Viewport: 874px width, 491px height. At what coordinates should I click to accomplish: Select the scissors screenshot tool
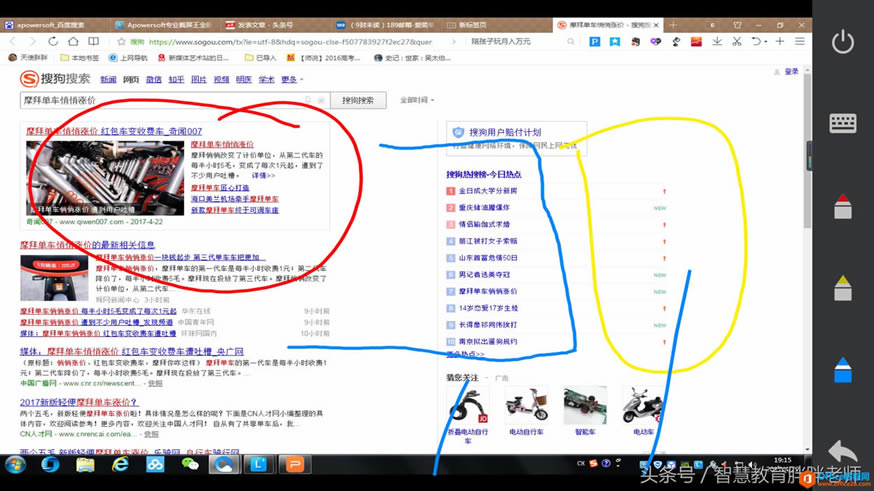(736, 41)
